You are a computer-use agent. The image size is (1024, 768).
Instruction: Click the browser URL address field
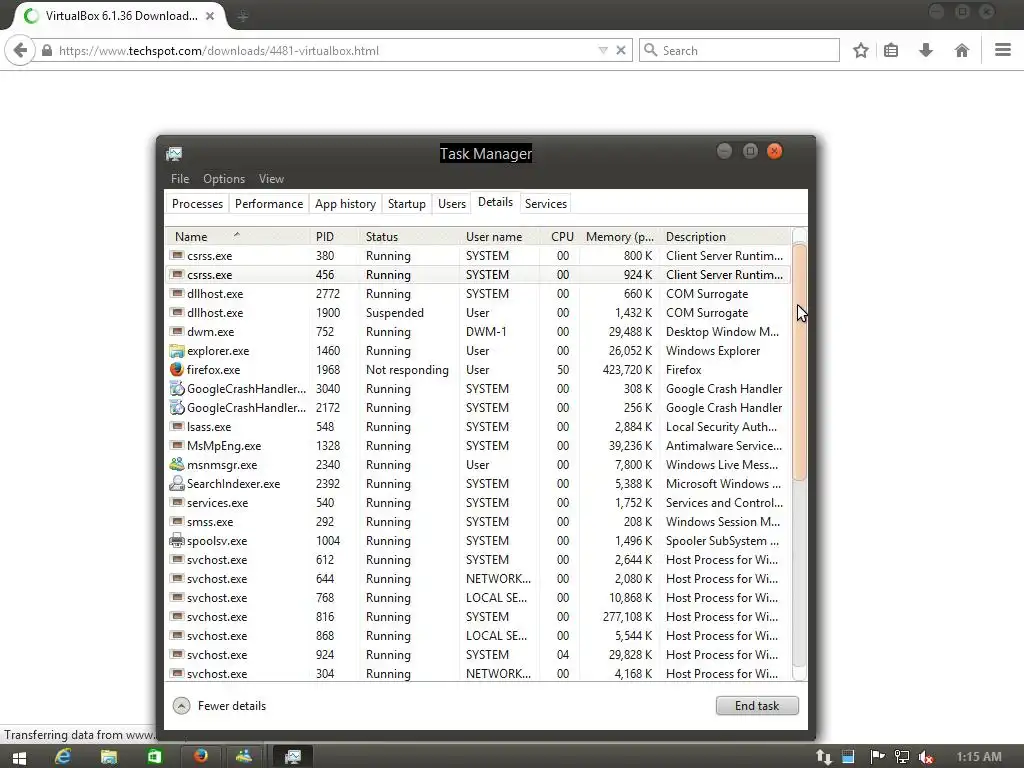(x=325, y=50)
